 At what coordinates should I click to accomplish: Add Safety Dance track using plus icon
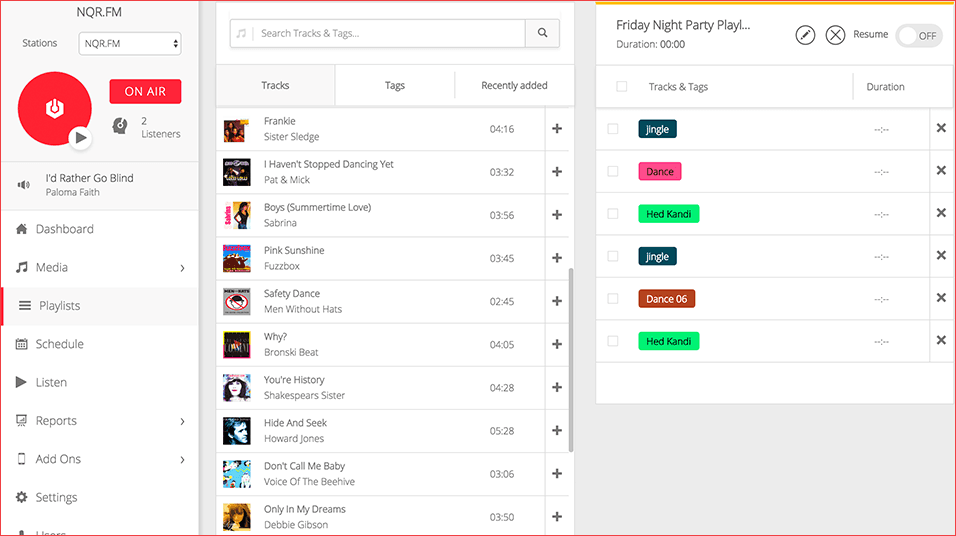click(557, 301)
